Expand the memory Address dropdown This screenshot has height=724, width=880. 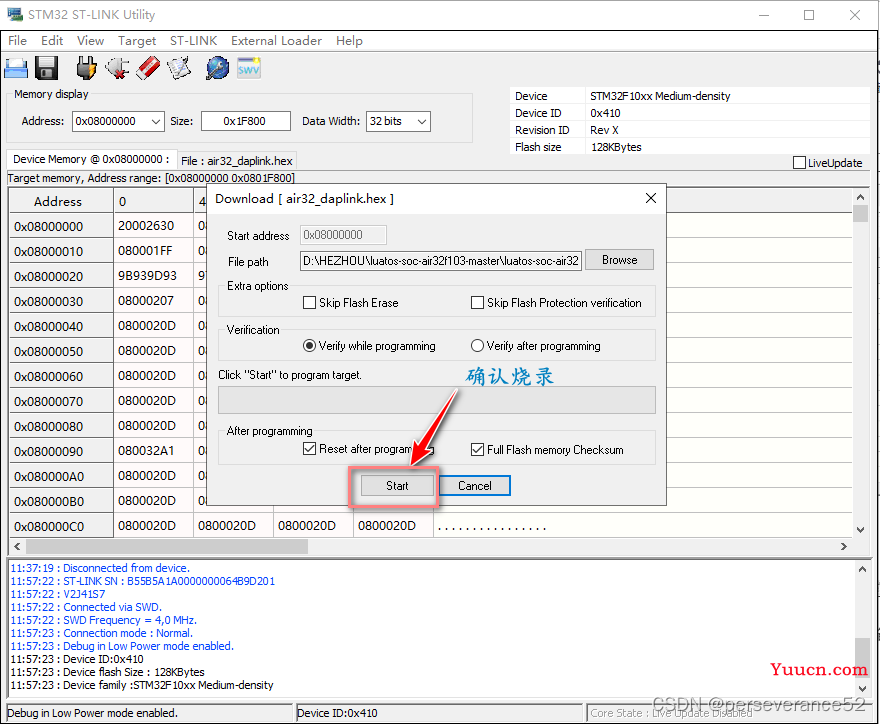(x=156, y=121)
